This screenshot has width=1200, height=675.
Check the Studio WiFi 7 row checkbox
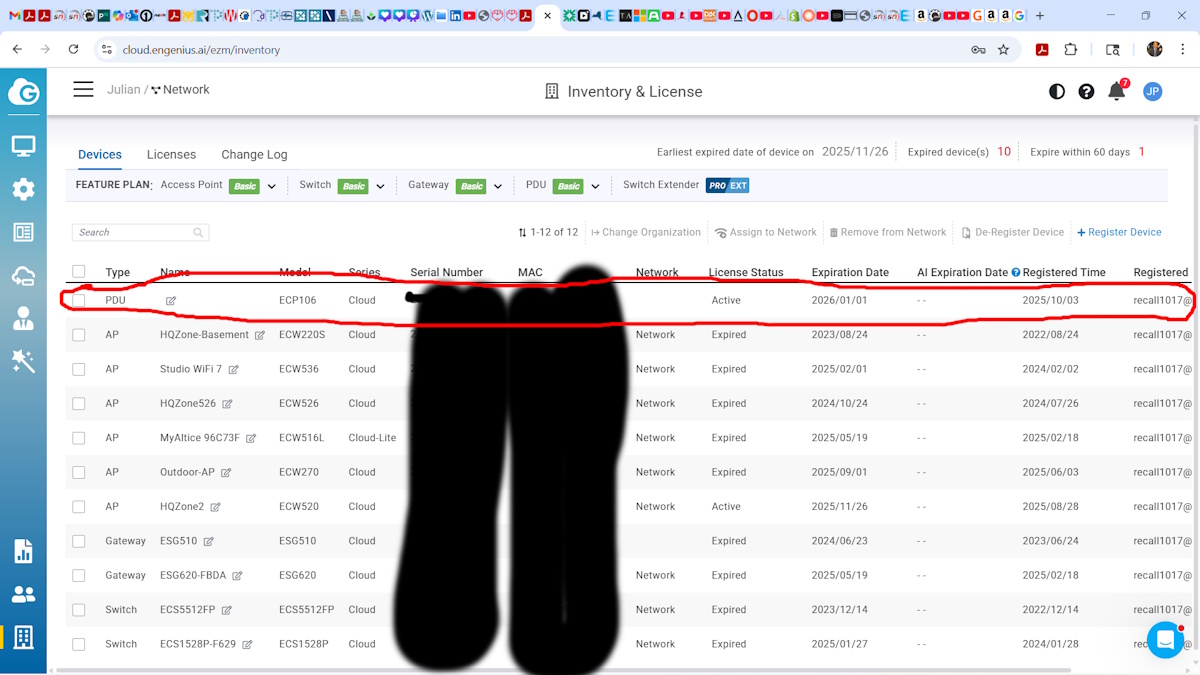coord(79,369)
